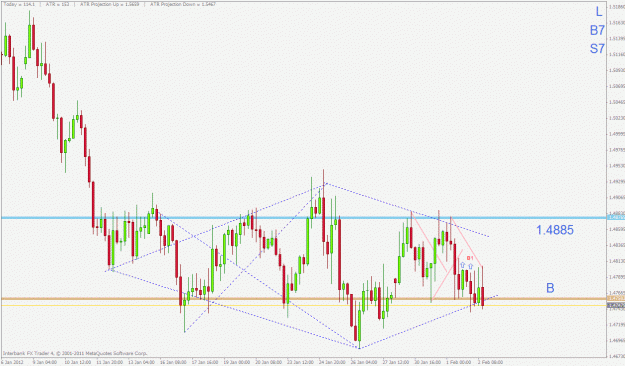Image resolution: width=625 pixels, height=366 pixels.
Task: Click the "1.4885" price label on chart
Action: [x=554, y=230]
